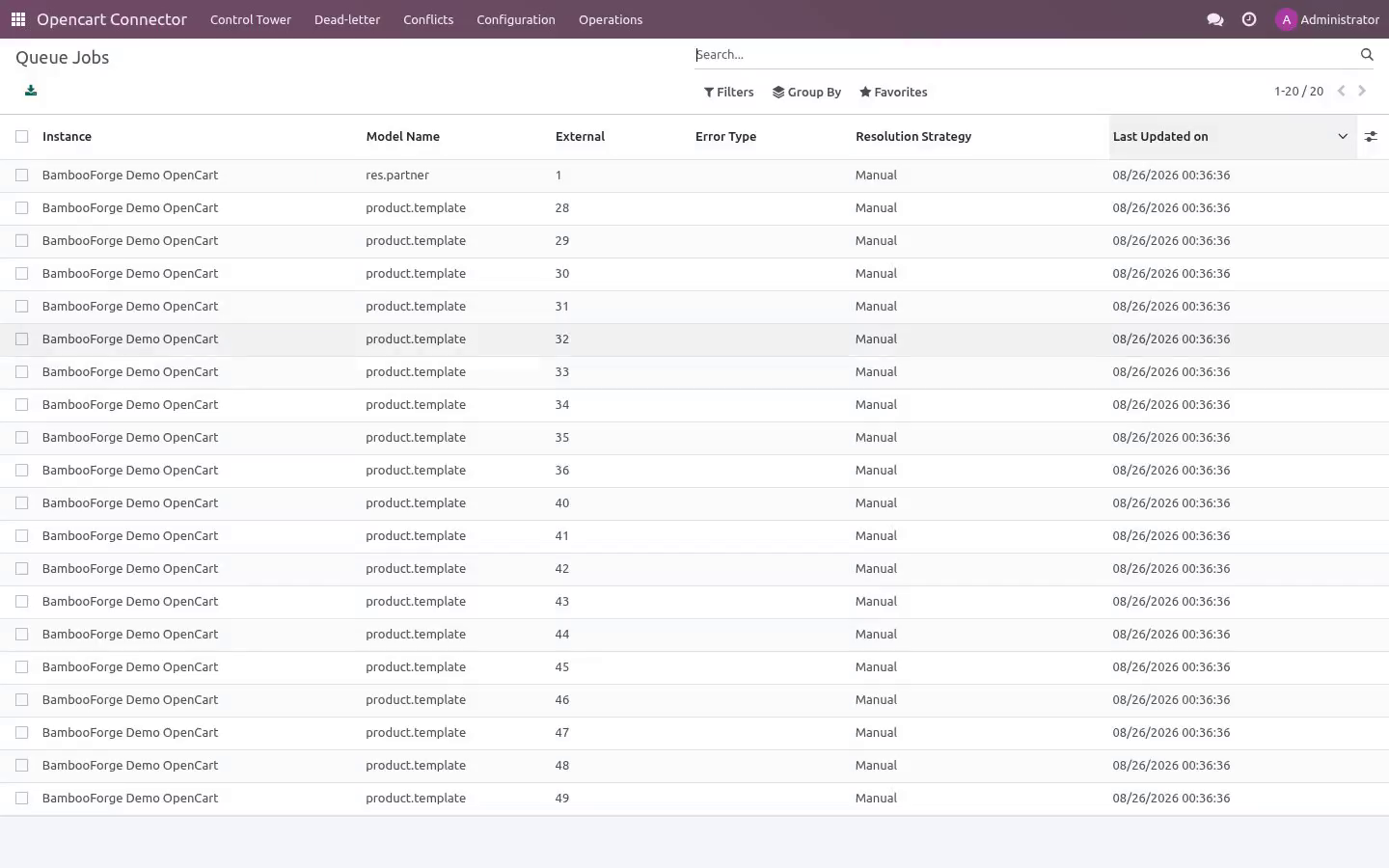
Task: Open the optional columns settings icon
Action: tap(1371, 137)
